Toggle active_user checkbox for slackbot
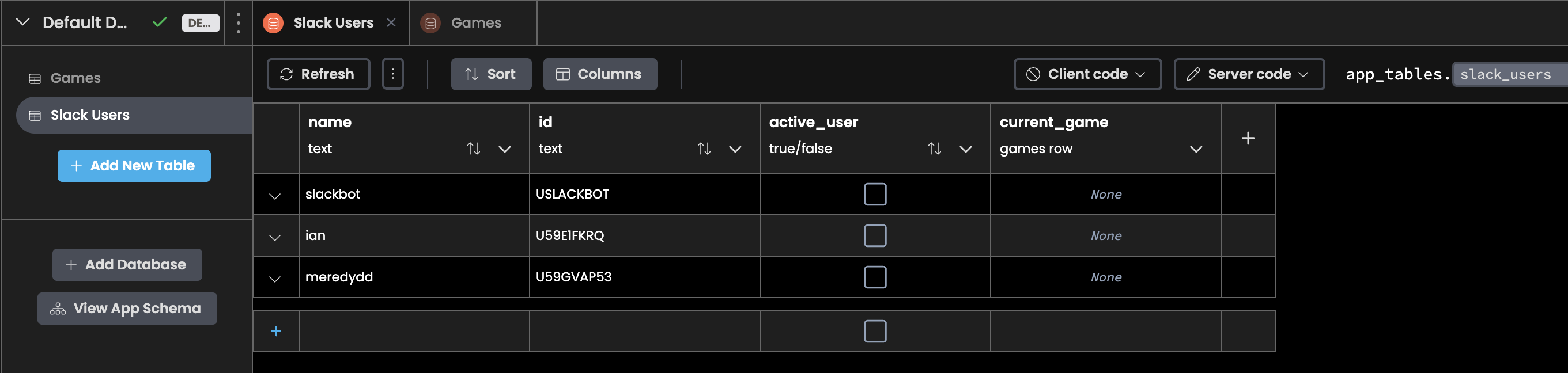The image size is (1568, 373). [875, 195]
